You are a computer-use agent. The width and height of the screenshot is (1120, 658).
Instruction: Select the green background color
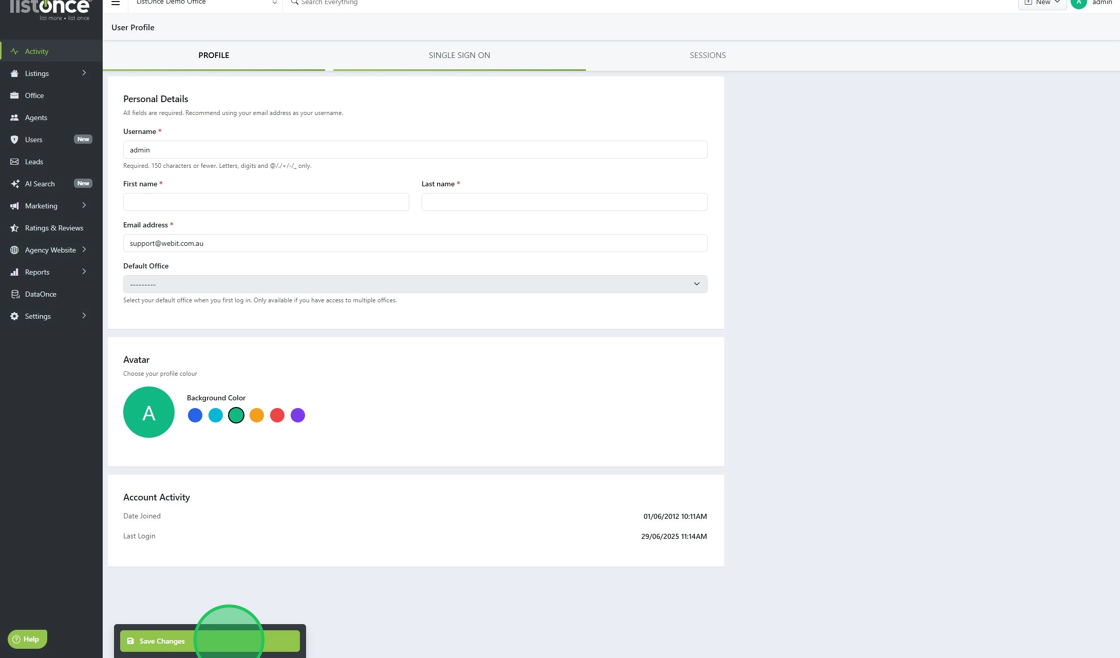pos(236,416)
